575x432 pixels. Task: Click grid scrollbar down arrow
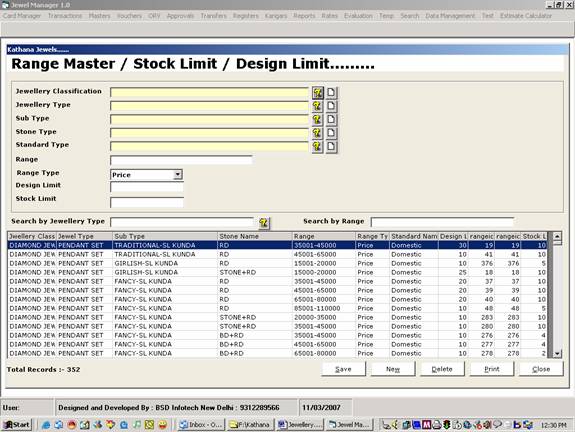pyautogui.click(x=557, y=354)
